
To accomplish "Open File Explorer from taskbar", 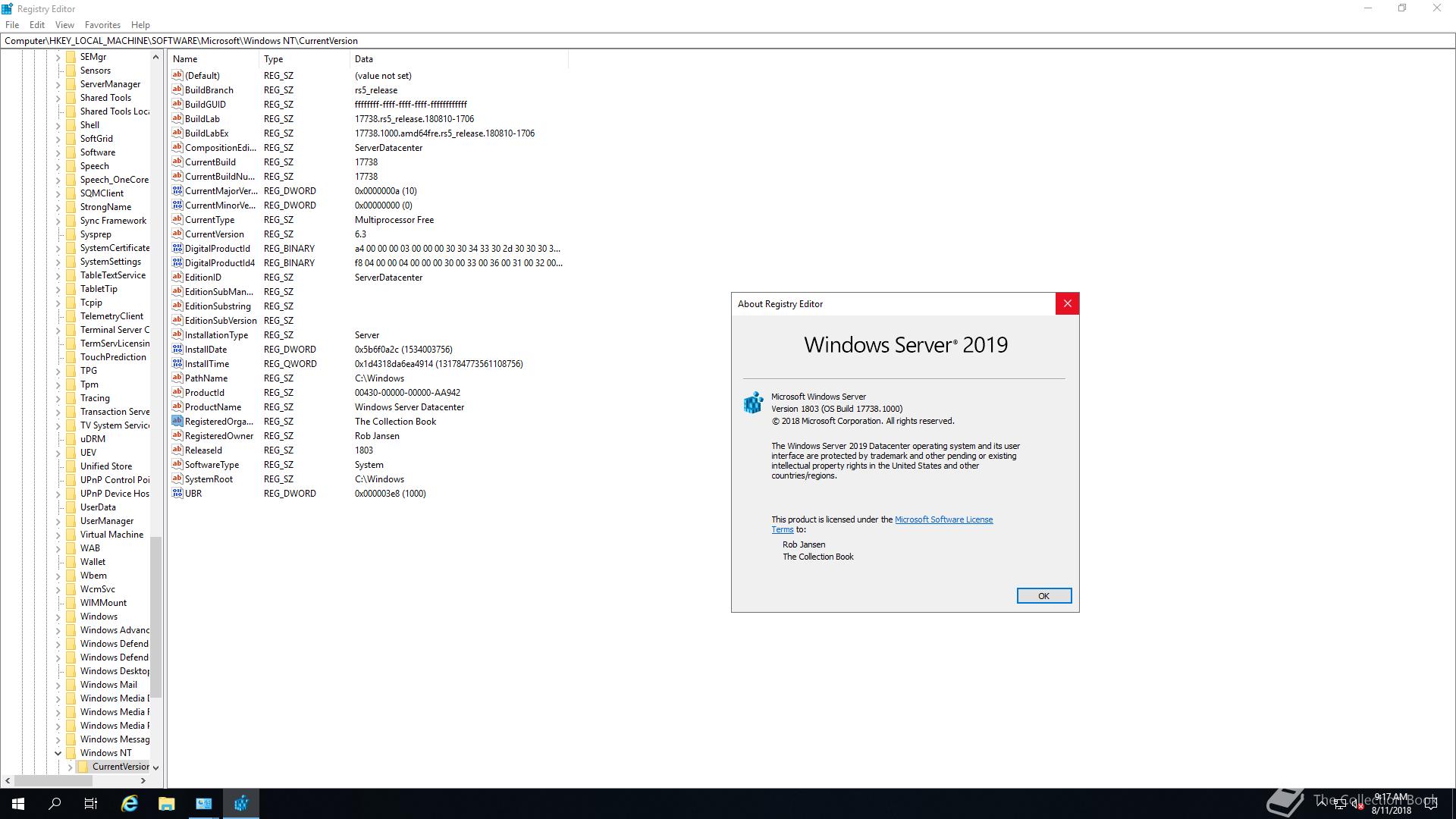I will 167,804.
